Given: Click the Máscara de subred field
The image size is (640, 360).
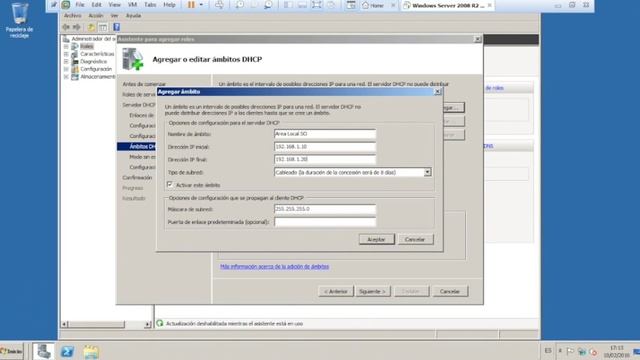Looking at the screenshot, I should (x=325, y=209).
